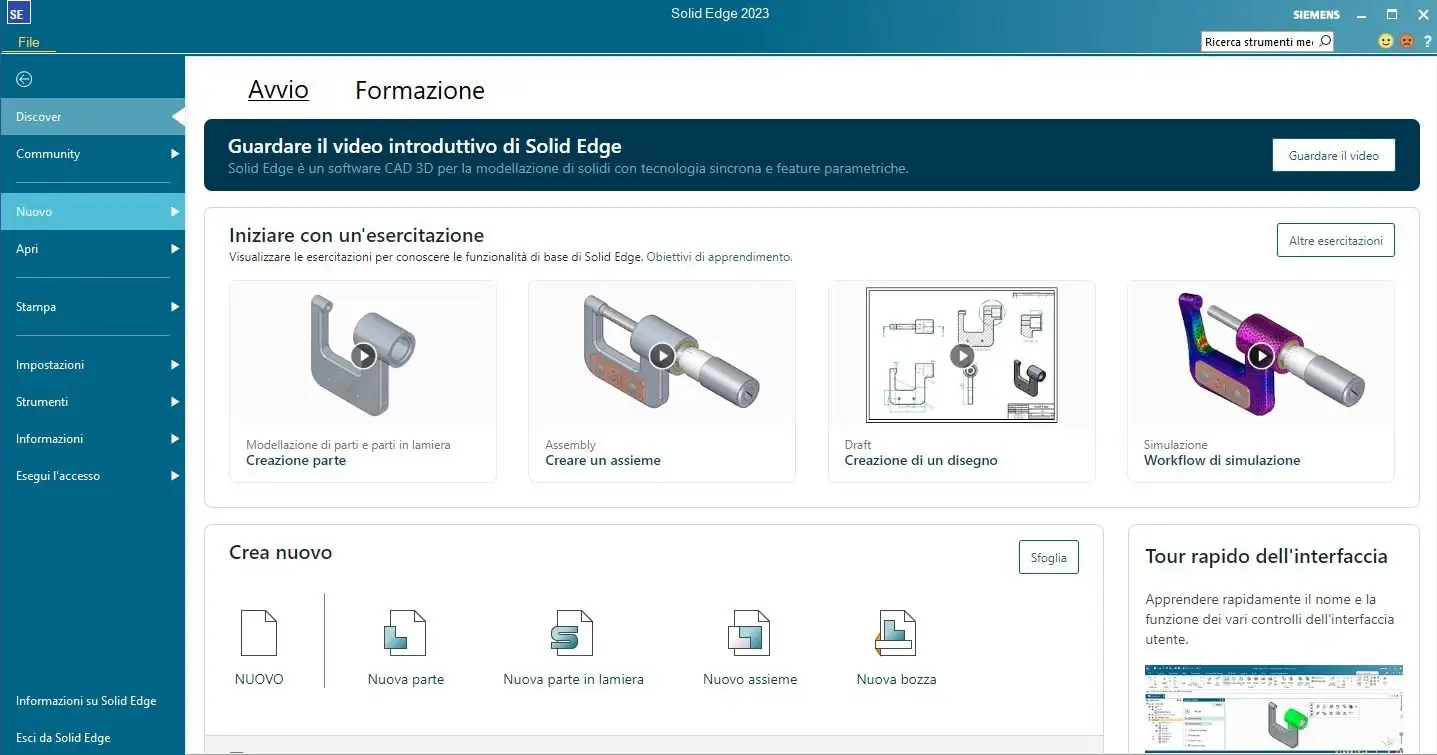This screenshot has width=1437, height=755.
Task: Click the Nuovo assieme icon
Action: point(749,634)
